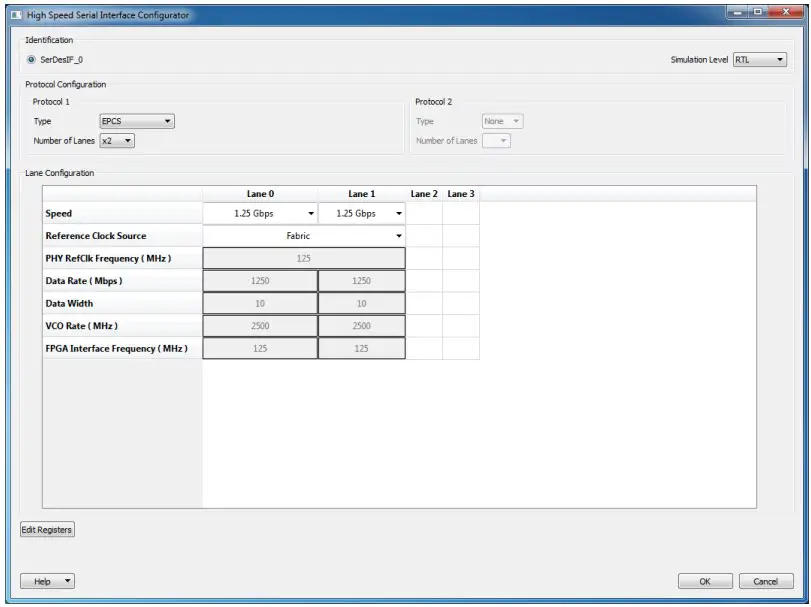811x607 pixels.
Task: Open the Simulation Level dropdown
Action: point(758,59)
